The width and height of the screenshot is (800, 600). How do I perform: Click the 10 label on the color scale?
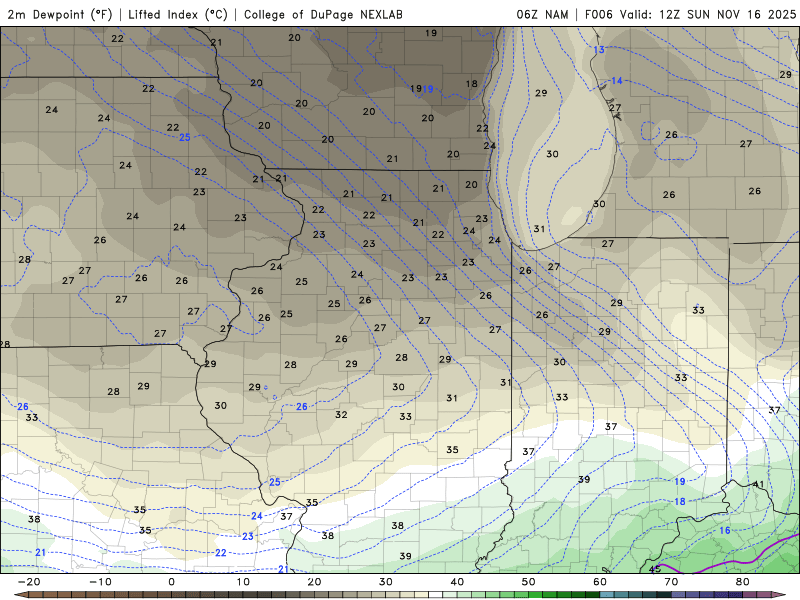[x=243, y=582]
